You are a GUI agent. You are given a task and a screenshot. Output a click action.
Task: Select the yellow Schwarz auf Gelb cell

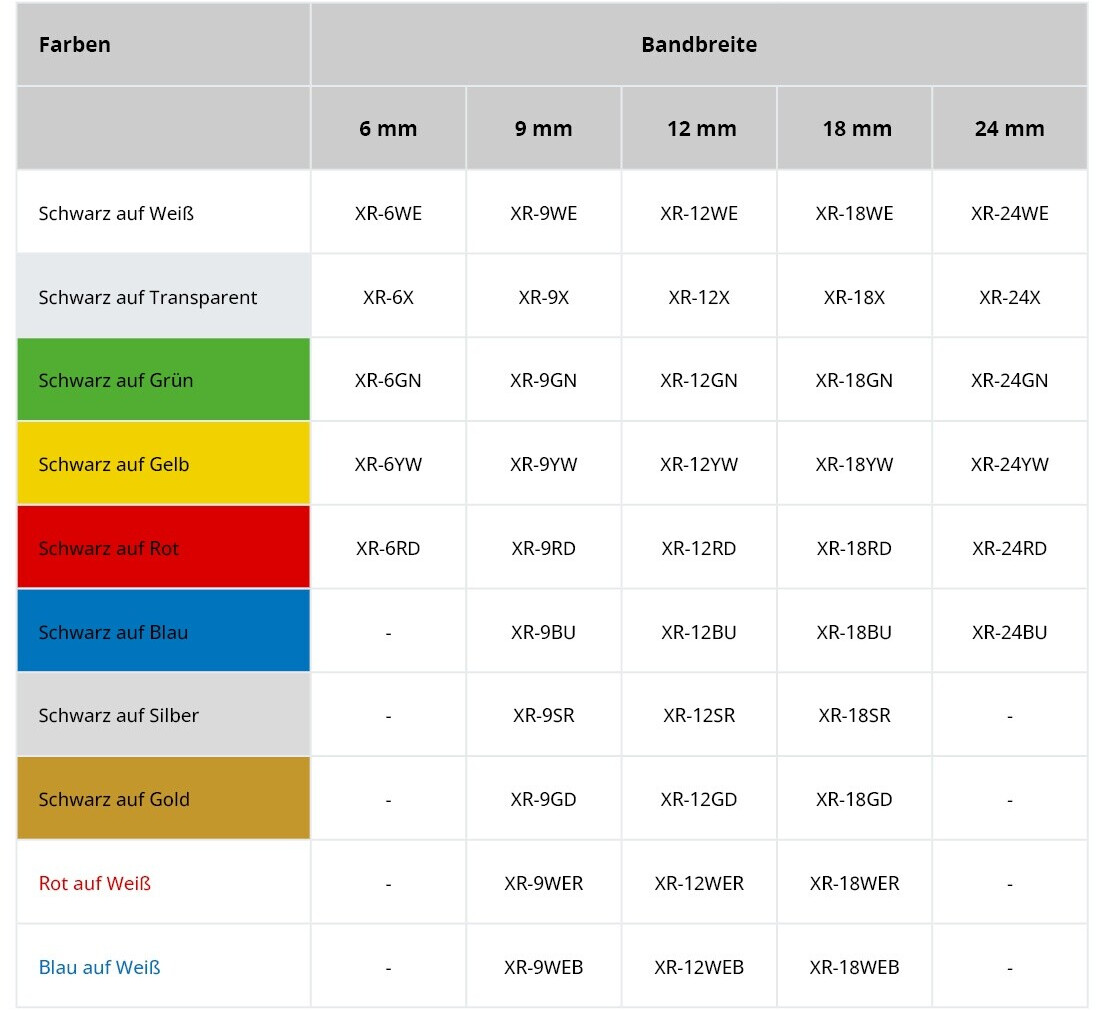tap(163, 464)
